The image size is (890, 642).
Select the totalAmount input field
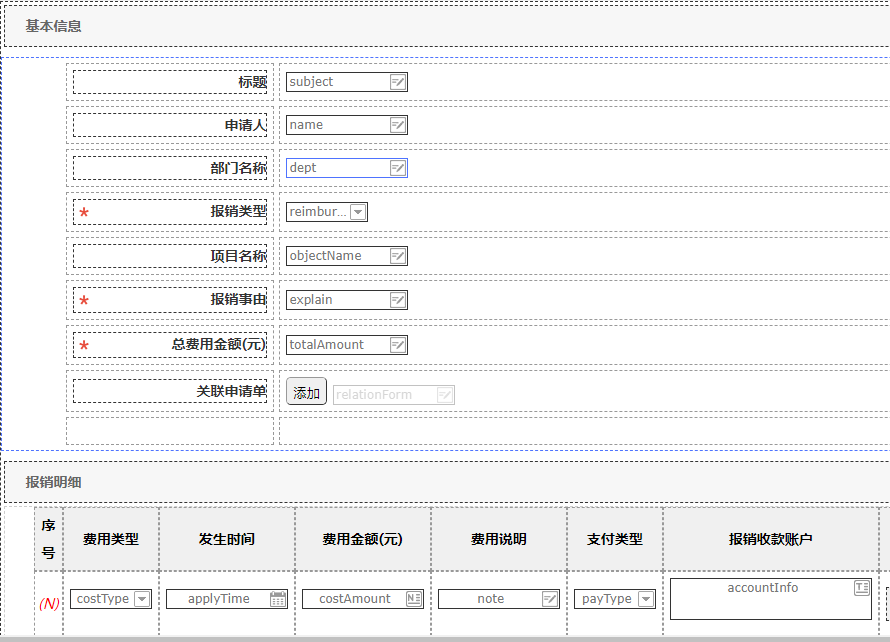(347, 345)
